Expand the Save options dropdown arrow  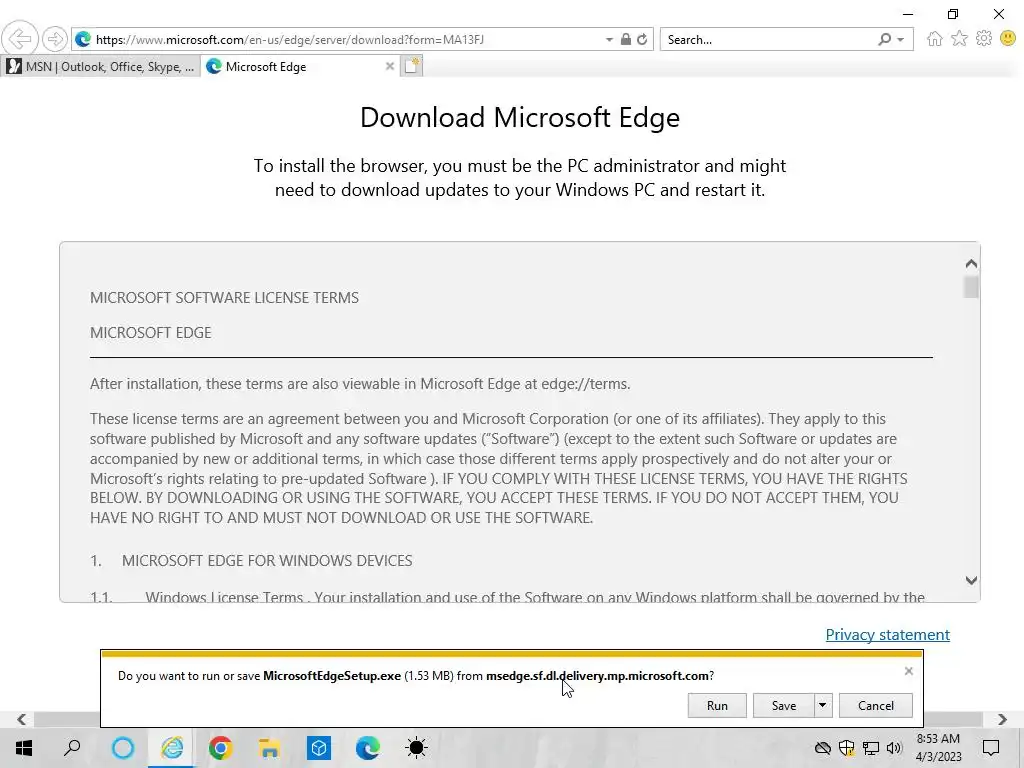click(x=823, y=705)
